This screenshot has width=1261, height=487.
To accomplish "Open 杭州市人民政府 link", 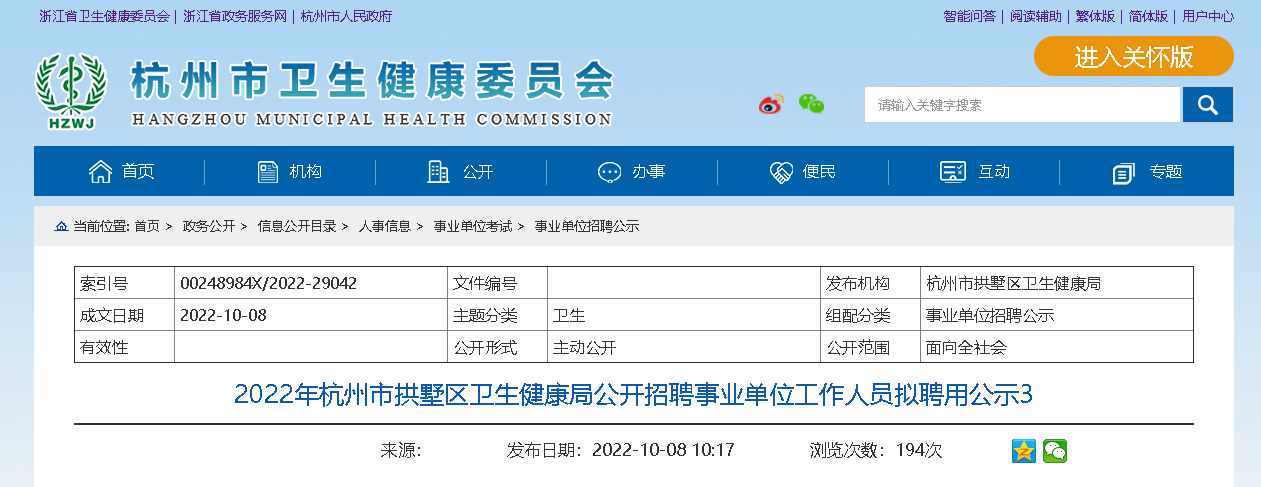I will click(x=346, y=17).
